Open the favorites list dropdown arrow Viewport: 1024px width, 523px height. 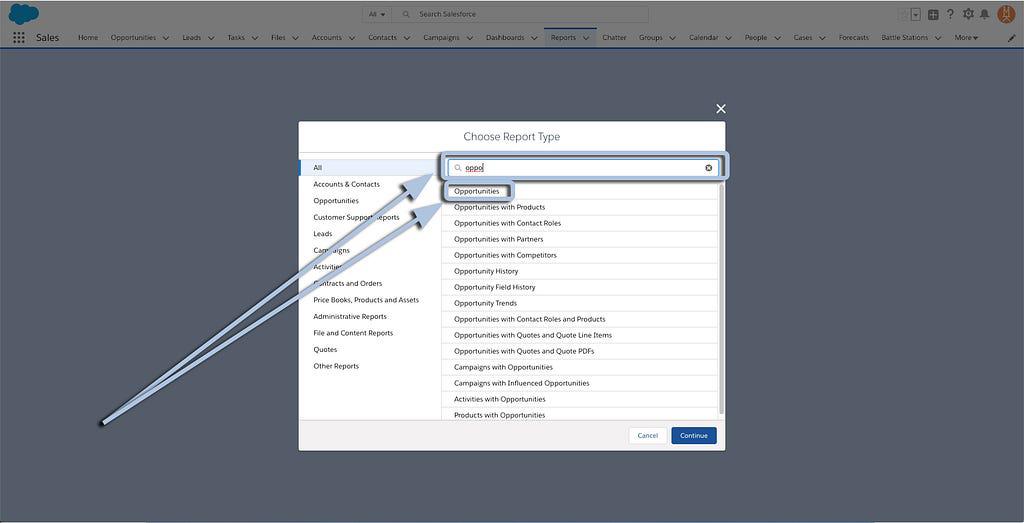[x=915, y=14]
